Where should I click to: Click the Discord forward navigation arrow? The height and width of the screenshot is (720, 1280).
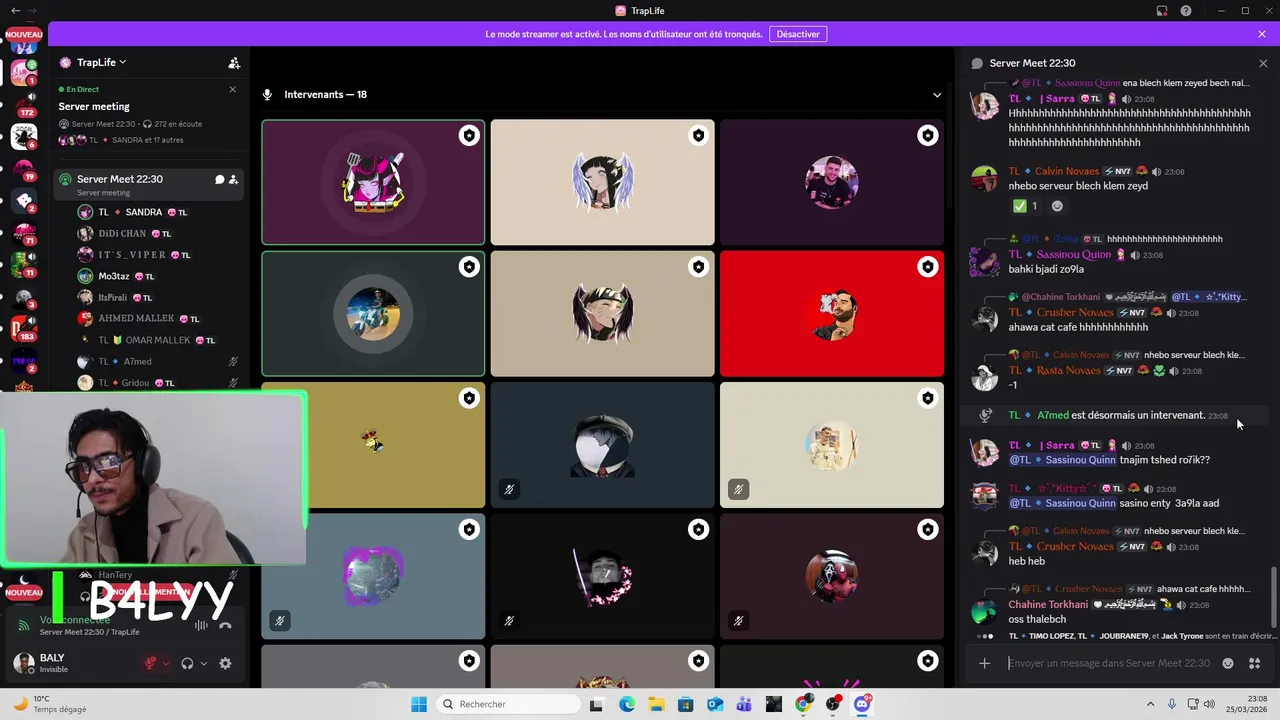[x=33, y=10]
